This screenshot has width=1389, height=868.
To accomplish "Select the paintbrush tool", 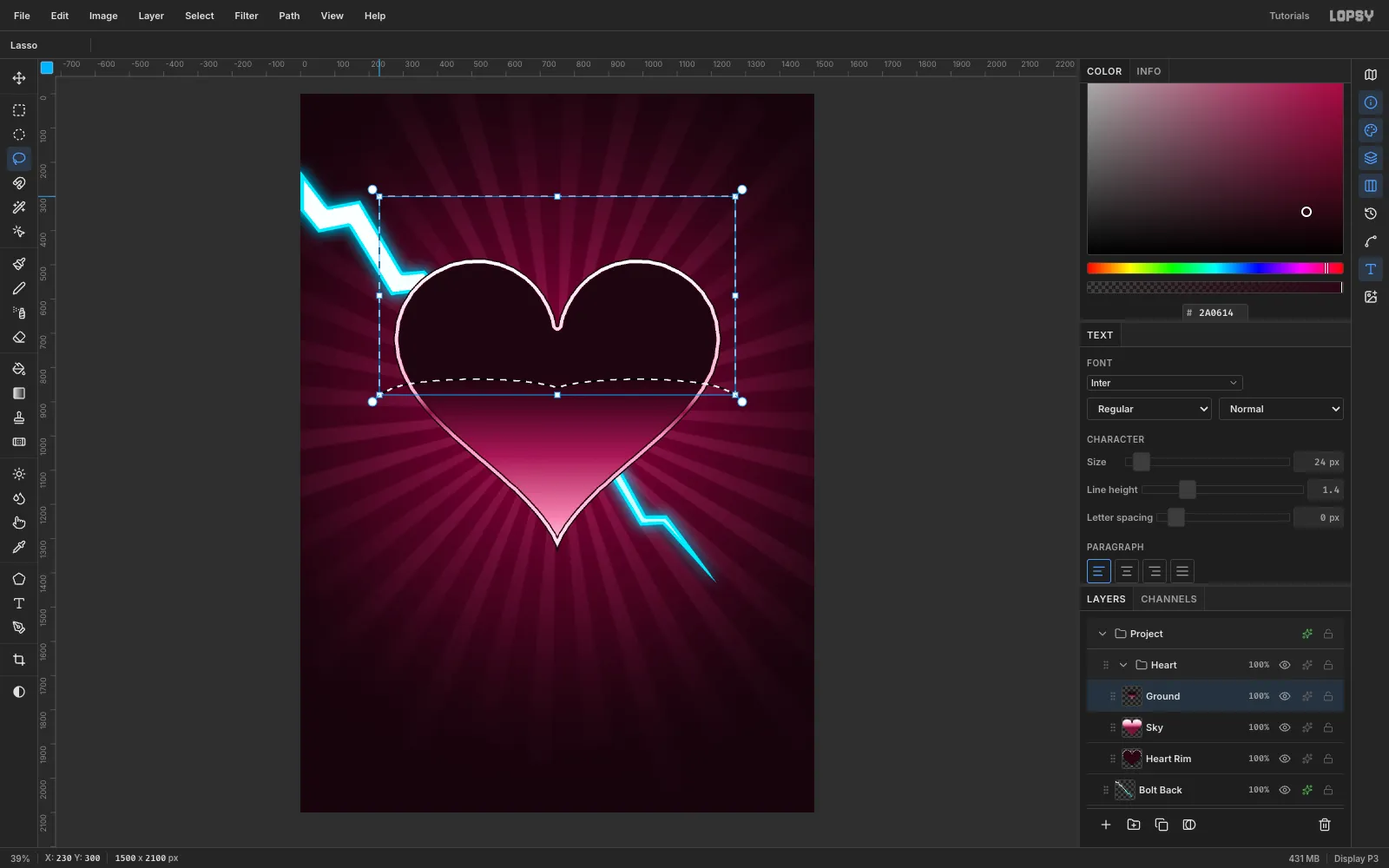I will click(19, 264).
